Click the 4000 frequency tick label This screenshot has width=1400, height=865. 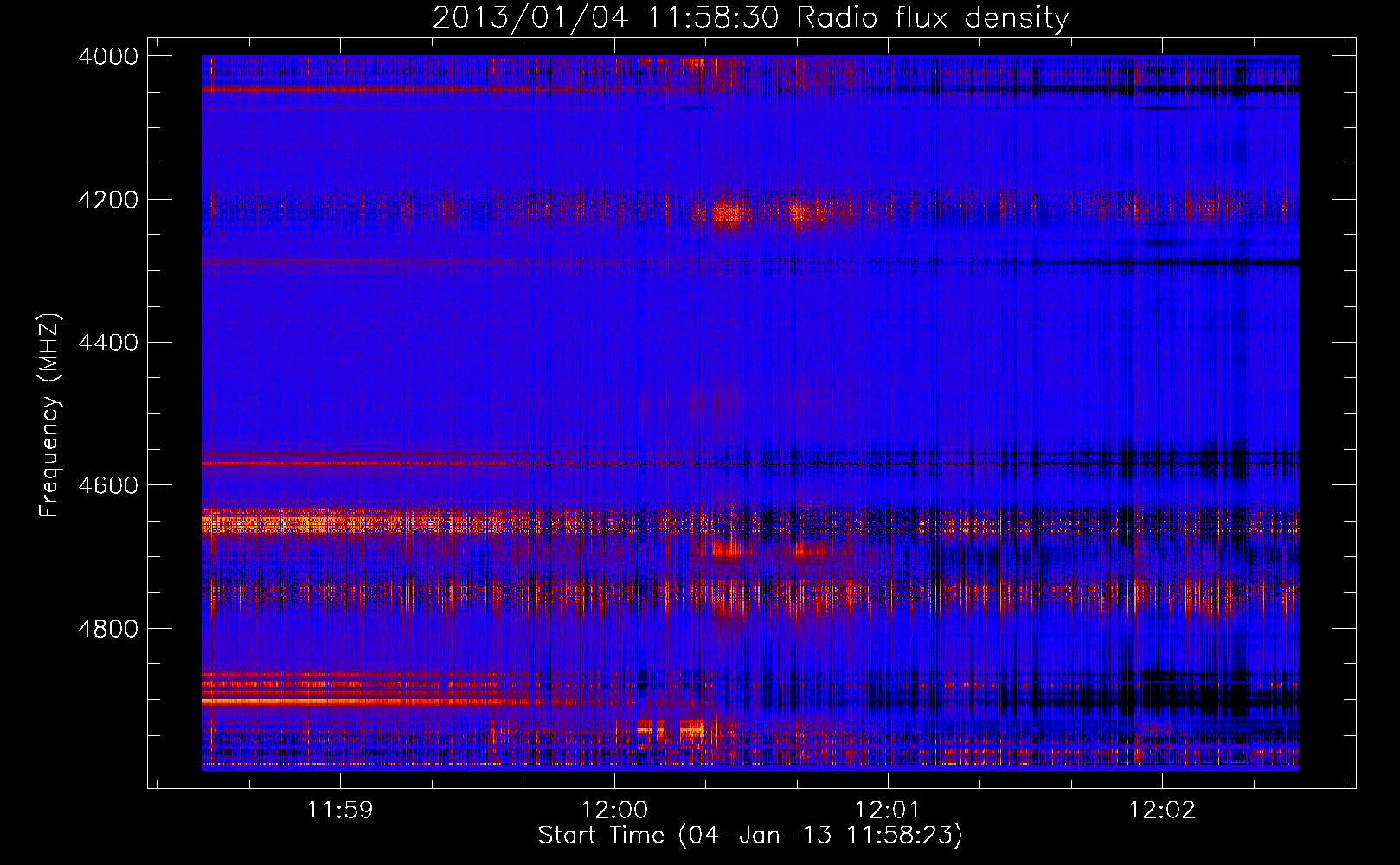pos(108,56)
